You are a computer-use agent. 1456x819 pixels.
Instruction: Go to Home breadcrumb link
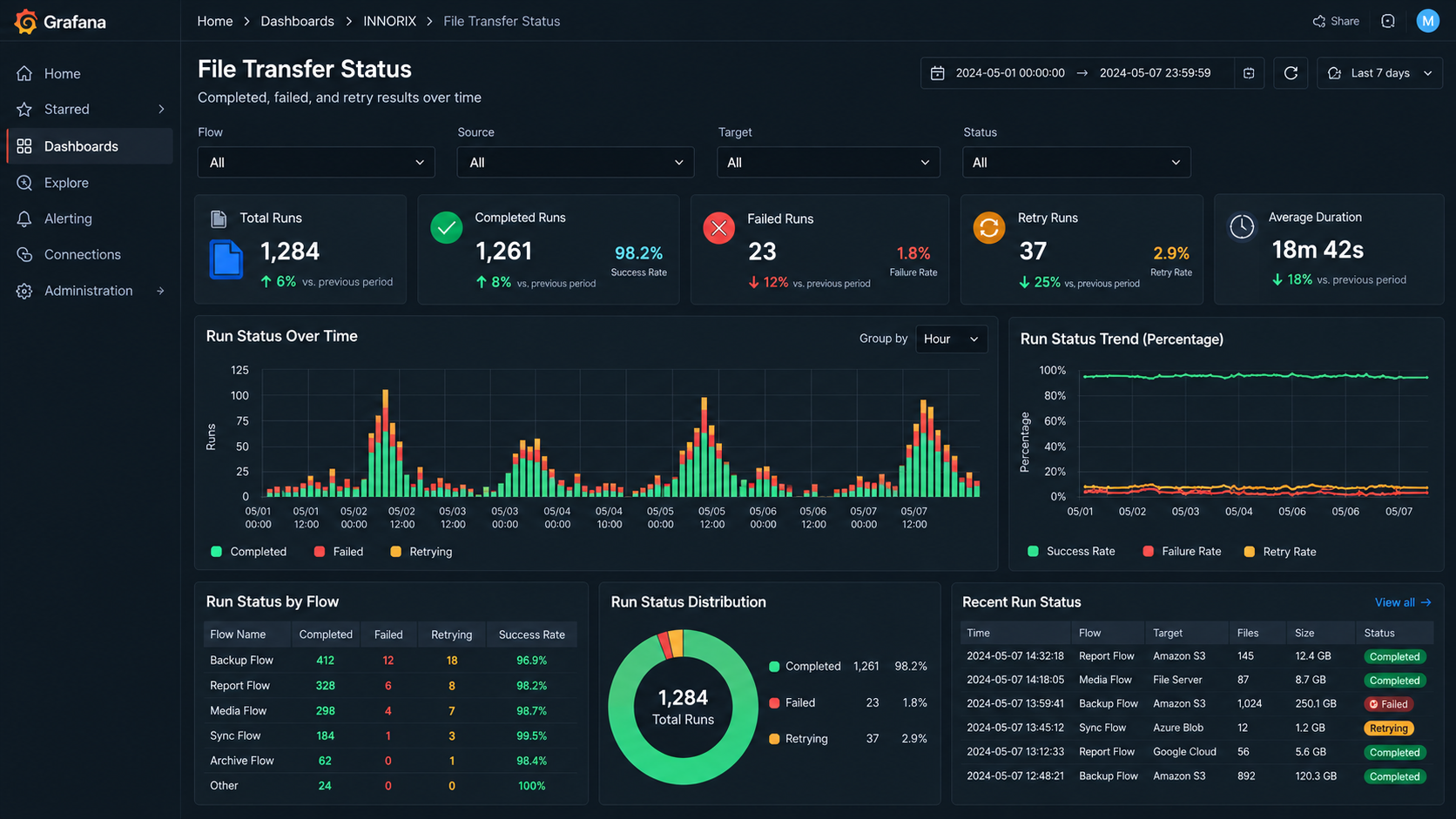[x=215, y=21]
